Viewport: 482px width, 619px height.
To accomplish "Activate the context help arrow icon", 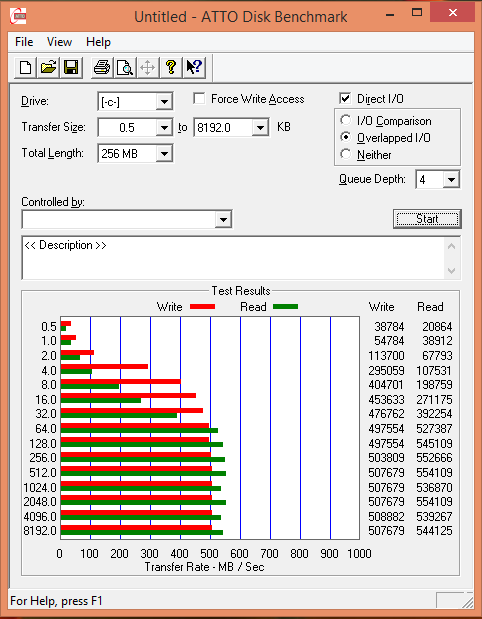I will click(194, 67).
